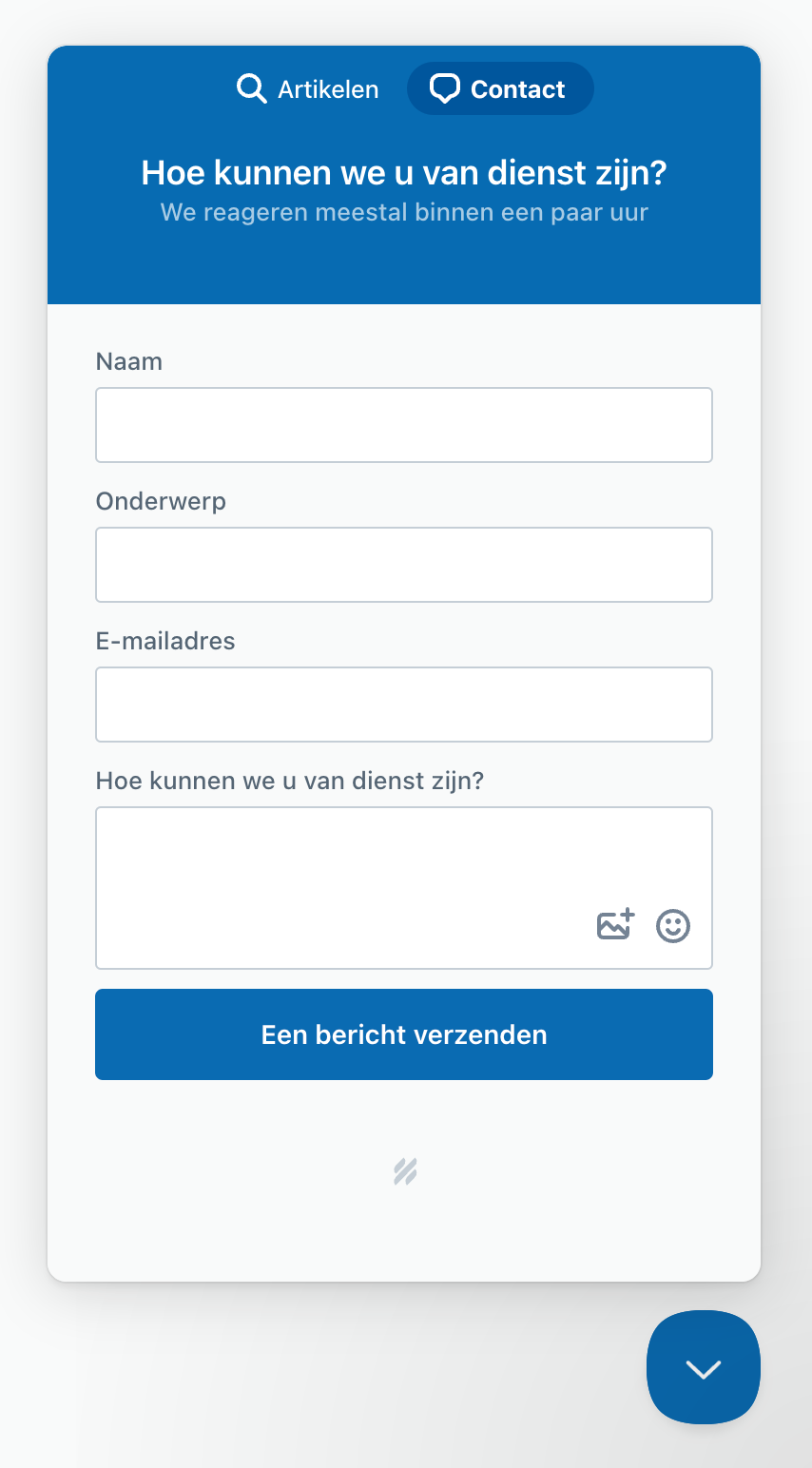
Task: Click the We reageren meestal subtitle text
Action: pos(404,212)
